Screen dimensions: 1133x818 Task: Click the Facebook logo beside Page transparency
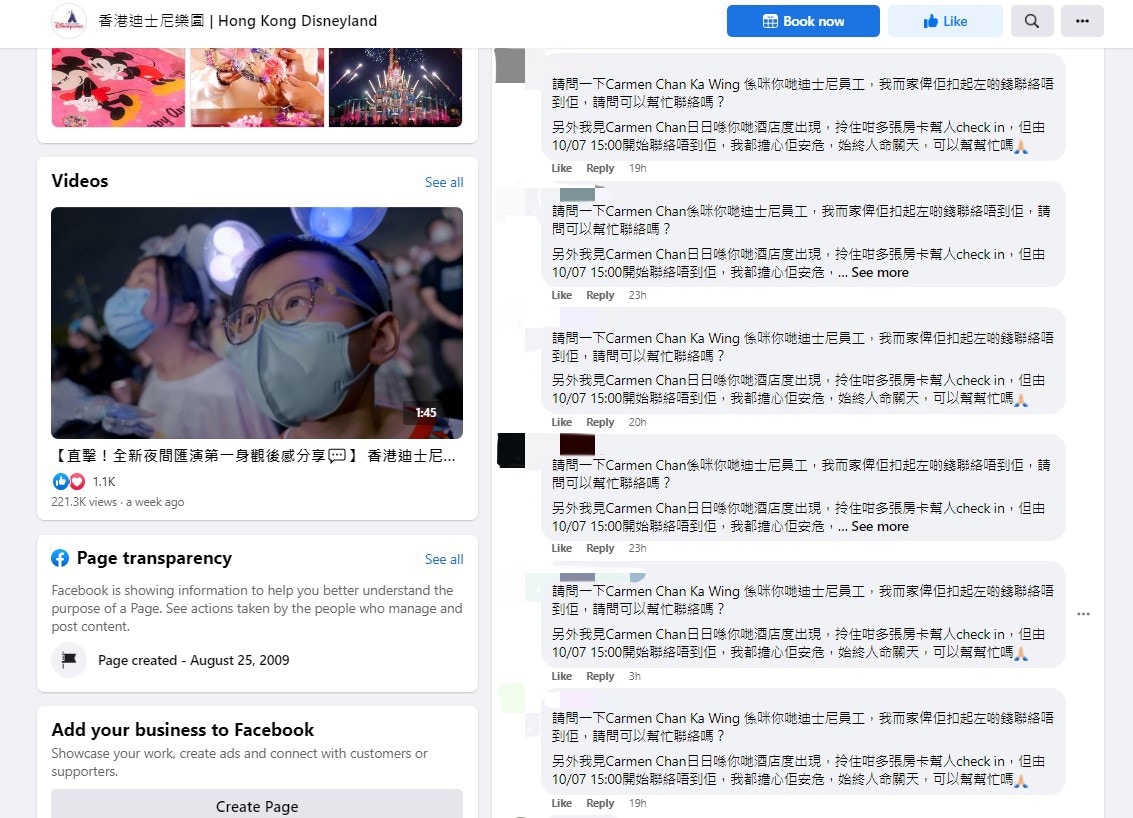click(60, 558)
